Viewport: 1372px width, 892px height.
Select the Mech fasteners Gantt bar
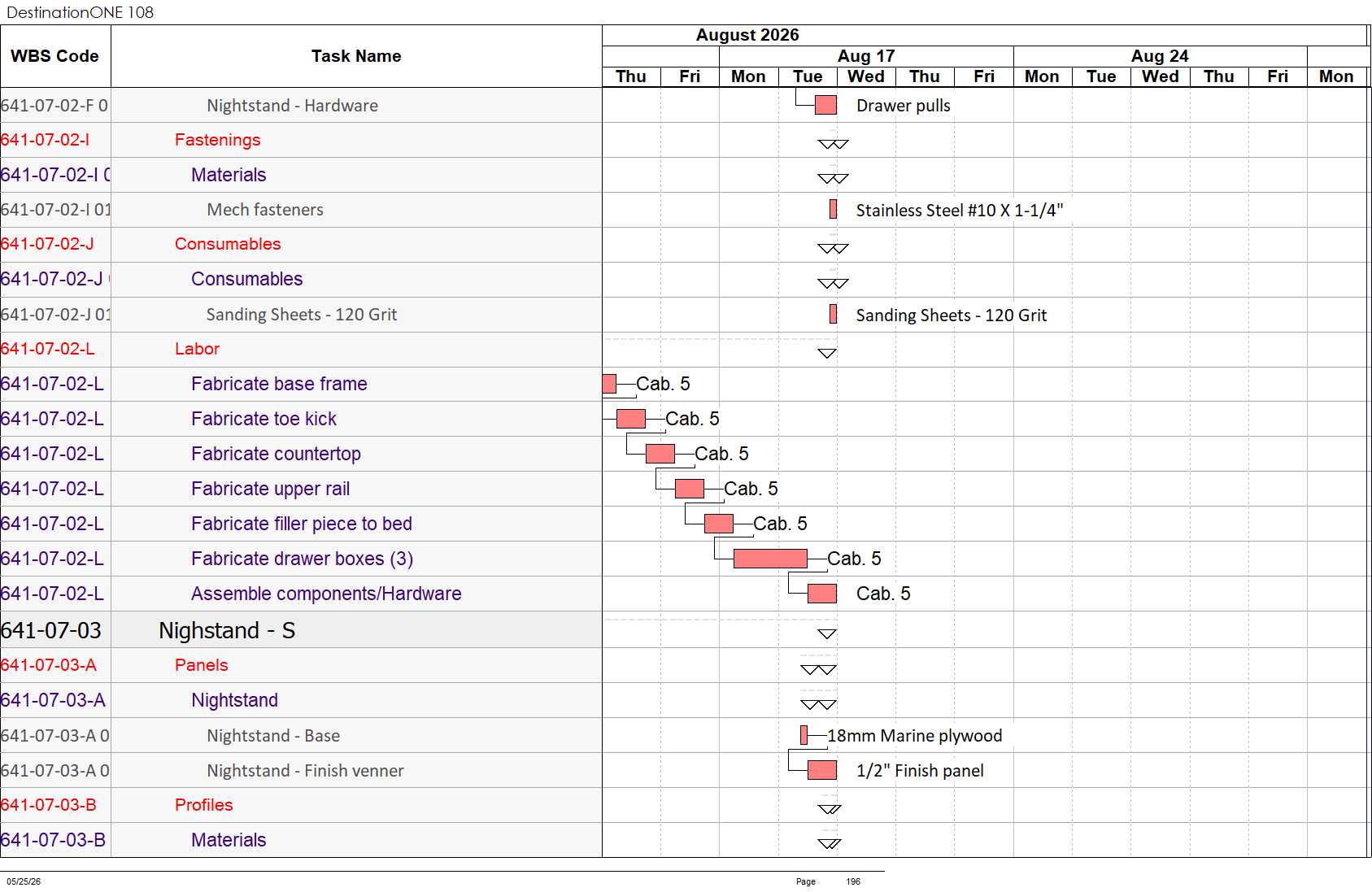pyautogui.click(x=833, y=209)
